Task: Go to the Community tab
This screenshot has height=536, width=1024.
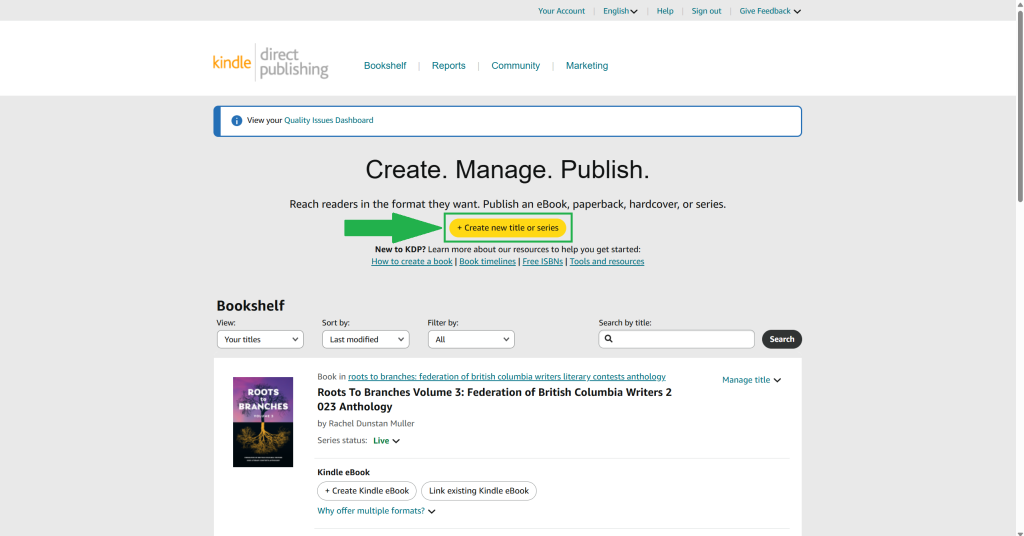Action: click(x=515, y=65)
